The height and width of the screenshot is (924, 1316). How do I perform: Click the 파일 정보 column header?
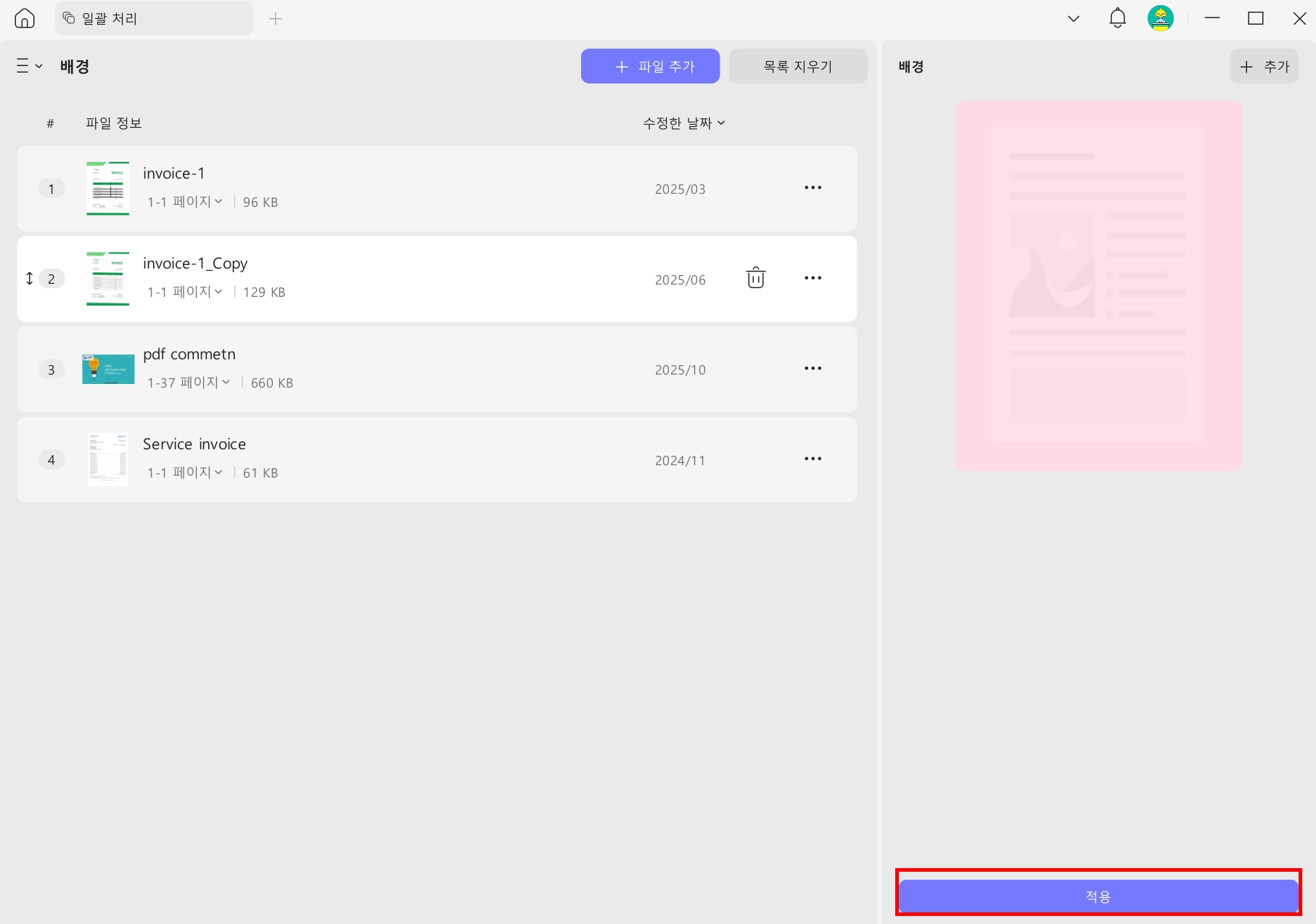(x=114, y=123)
